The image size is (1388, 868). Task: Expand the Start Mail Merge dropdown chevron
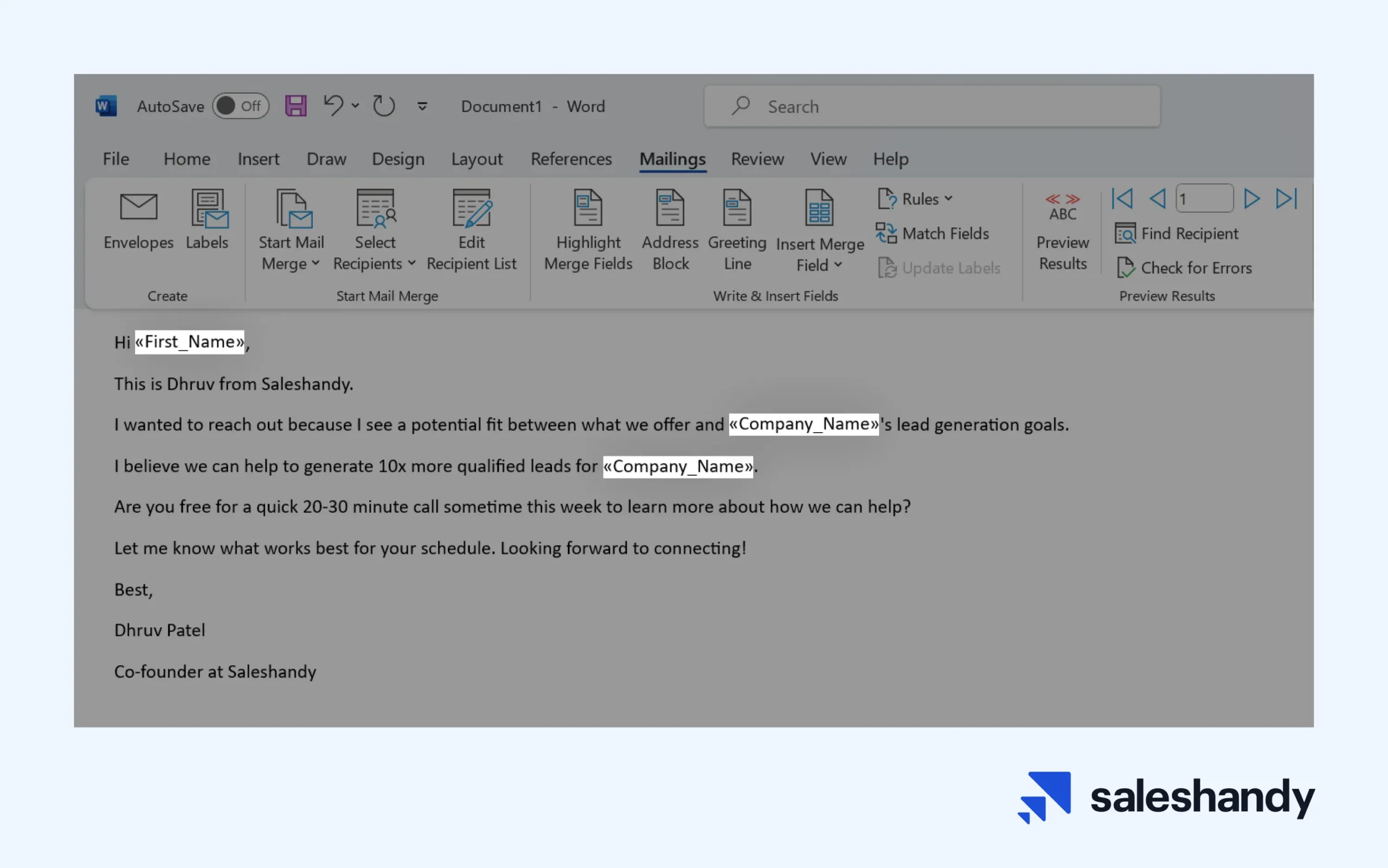click(x=315, y=263)
